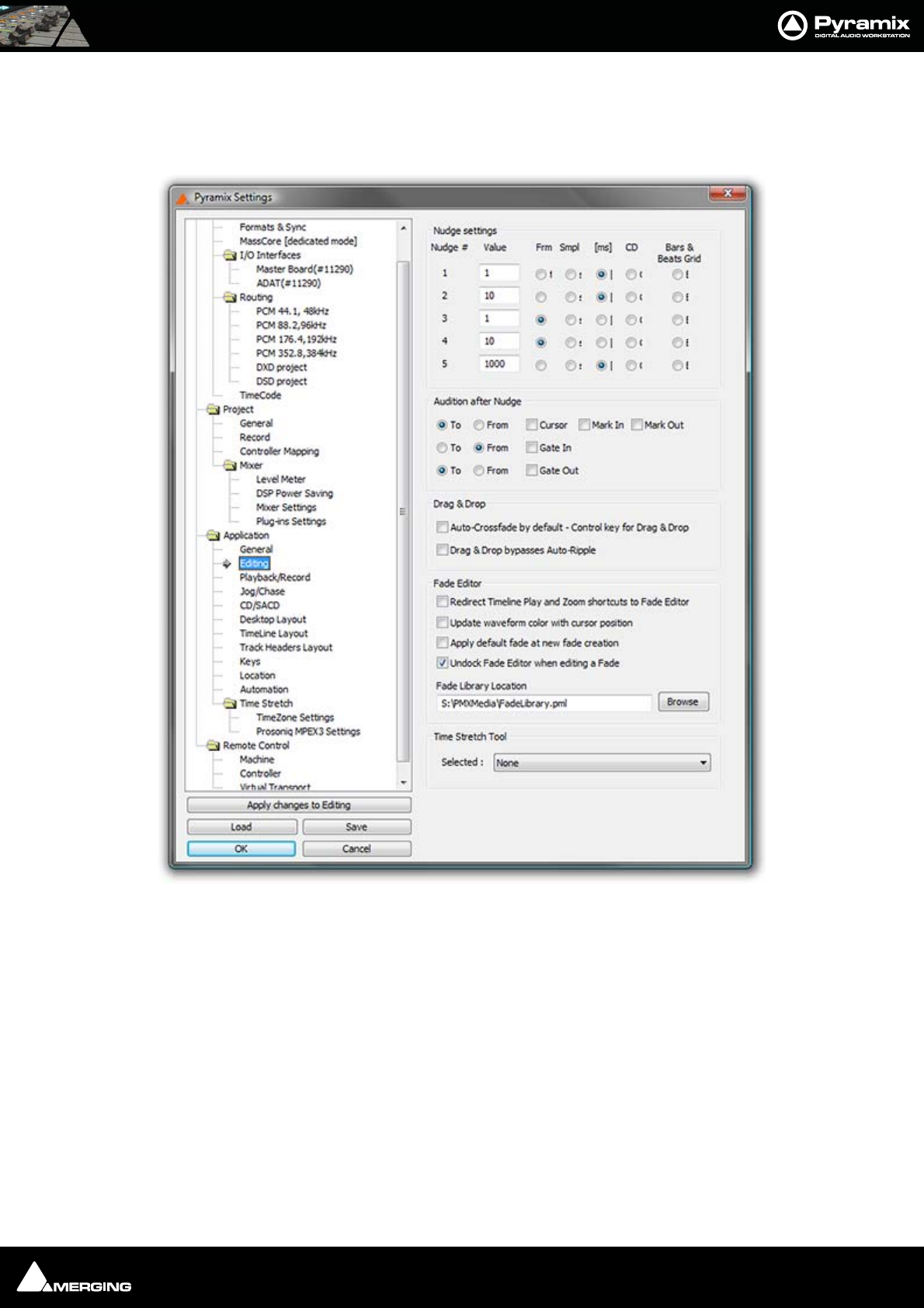Select MassCore [dedicated mode] tree item
This screenshot has width=924, height=1308.
click(x=298, y=241)
